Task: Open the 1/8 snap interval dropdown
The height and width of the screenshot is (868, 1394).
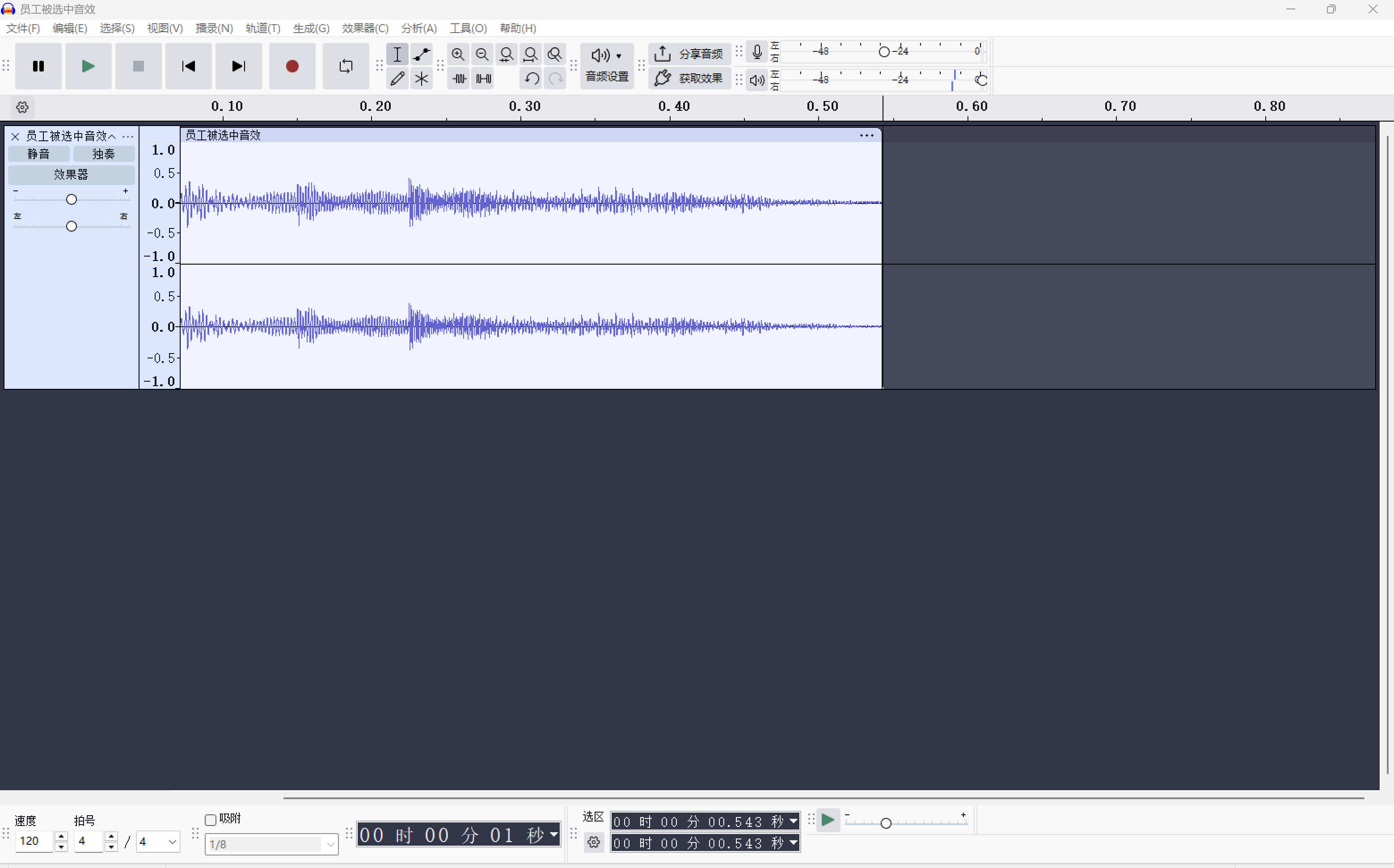Action: 271,844
